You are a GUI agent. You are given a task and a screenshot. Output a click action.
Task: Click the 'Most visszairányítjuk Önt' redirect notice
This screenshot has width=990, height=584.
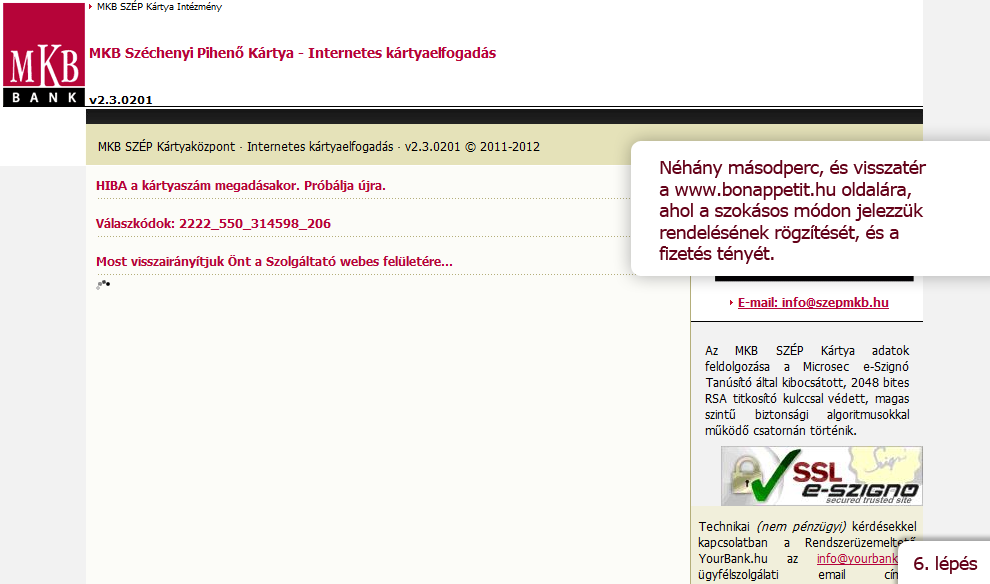274,261
